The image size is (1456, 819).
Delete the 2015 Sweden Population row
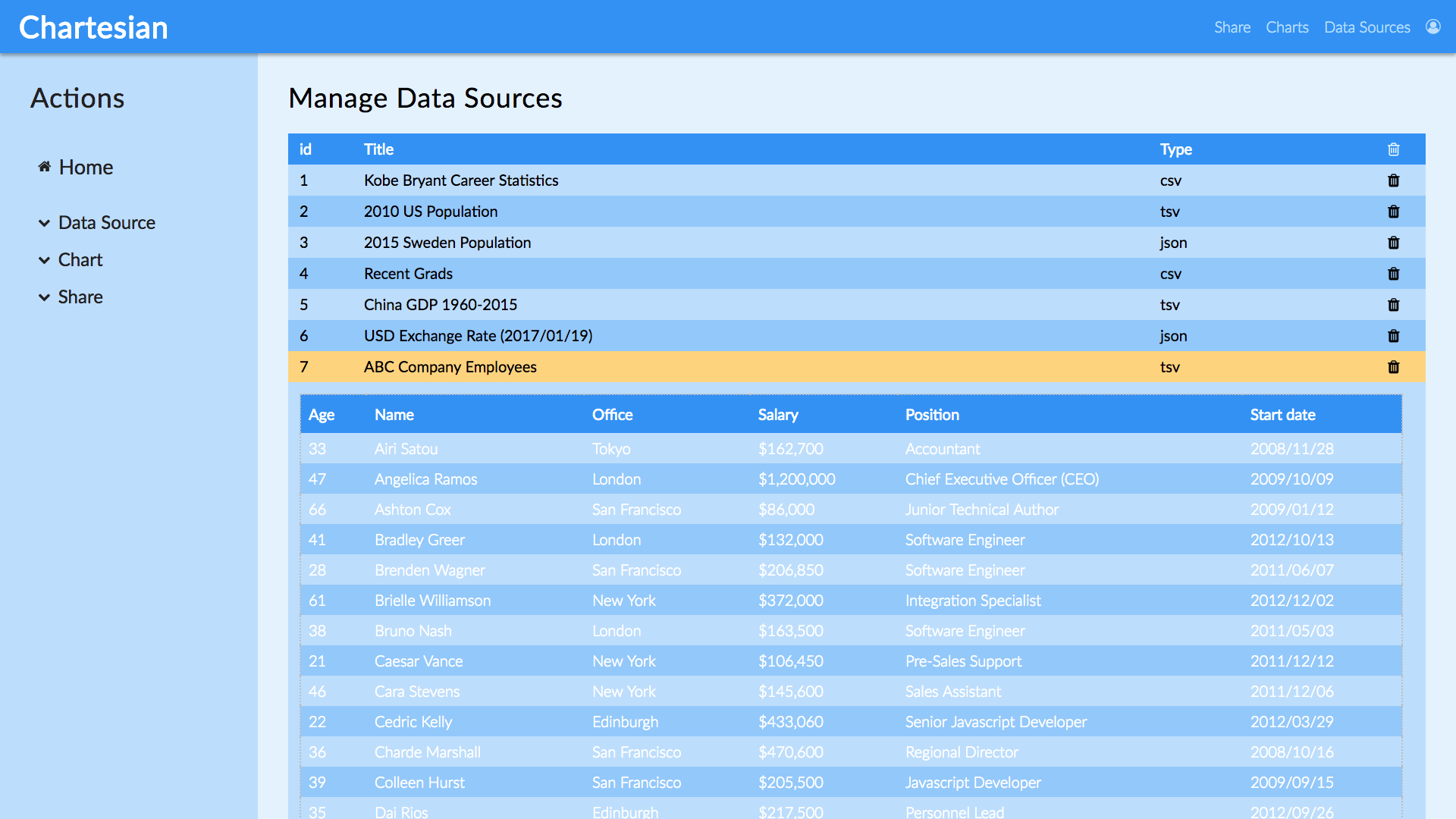[1393, 243]
